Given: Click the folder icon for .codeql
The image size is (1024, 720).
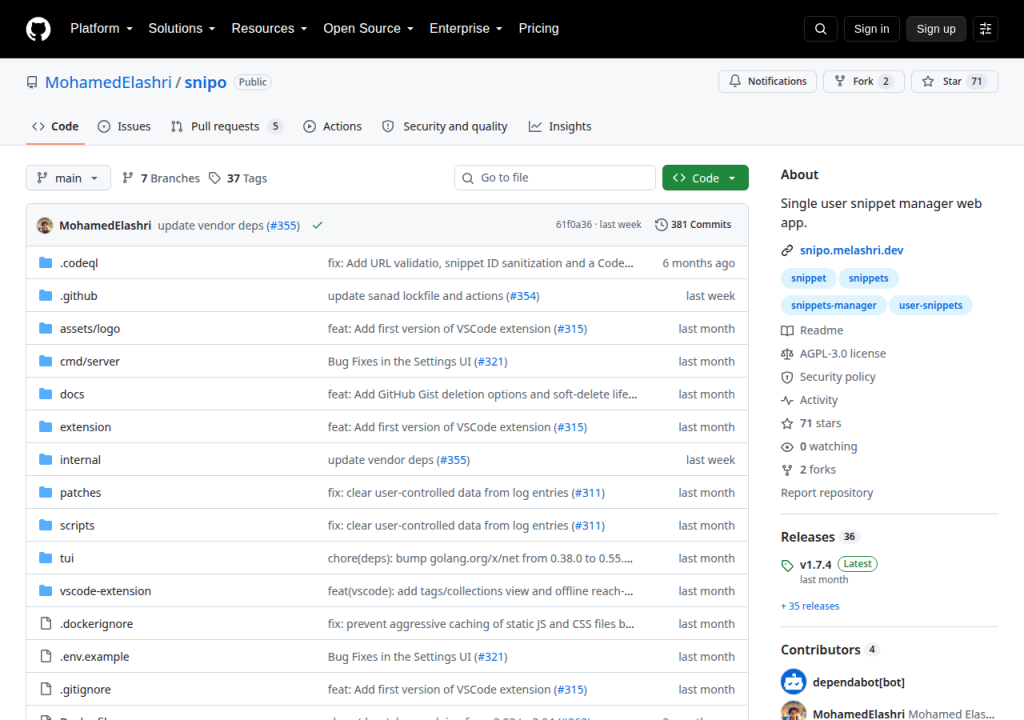Looking at the screenshot, I should [46, 263].
